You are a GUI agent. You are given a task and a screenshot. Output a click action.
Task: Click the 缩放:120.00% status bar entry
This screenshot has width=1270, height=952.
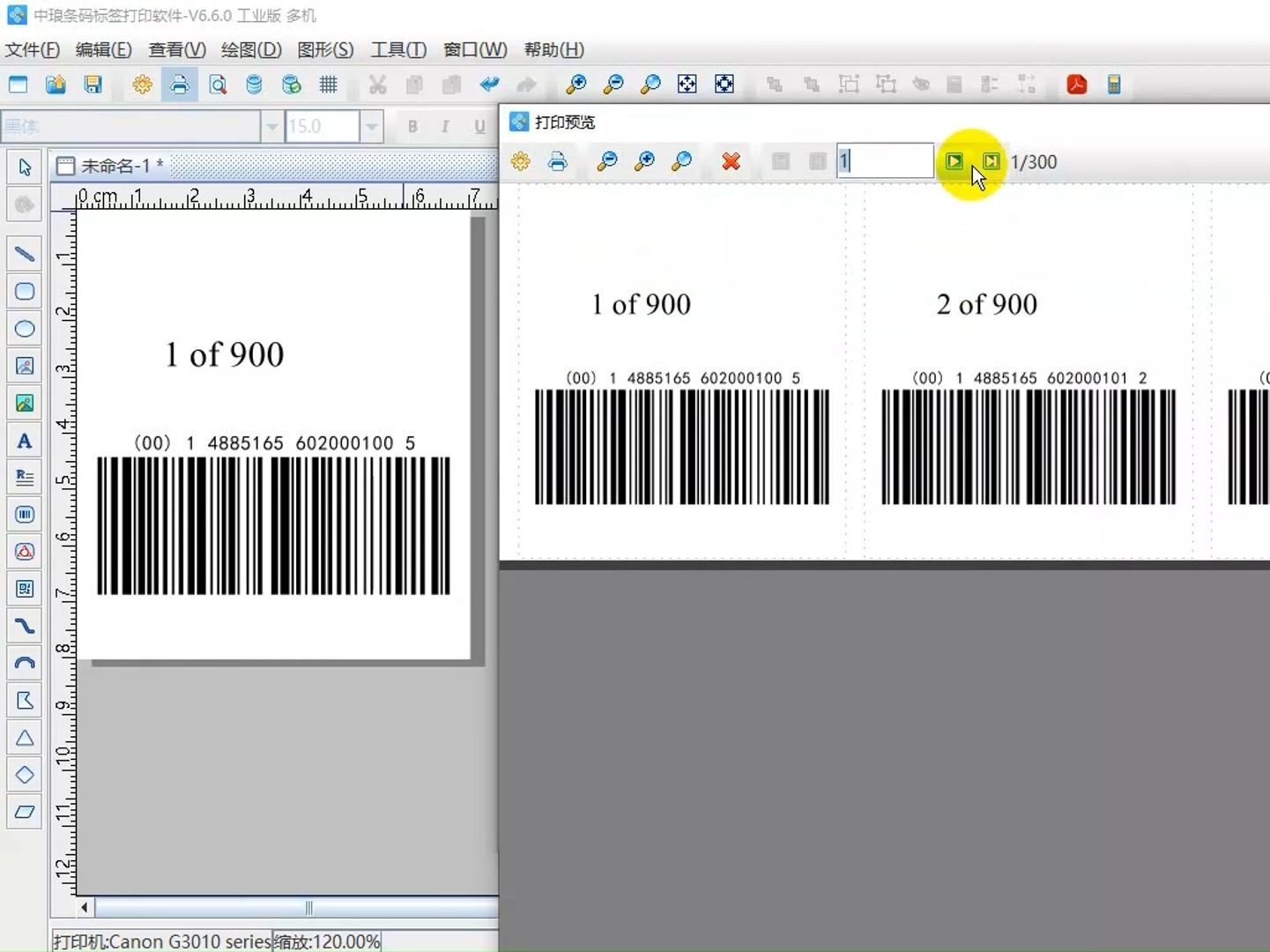(327, 941)
